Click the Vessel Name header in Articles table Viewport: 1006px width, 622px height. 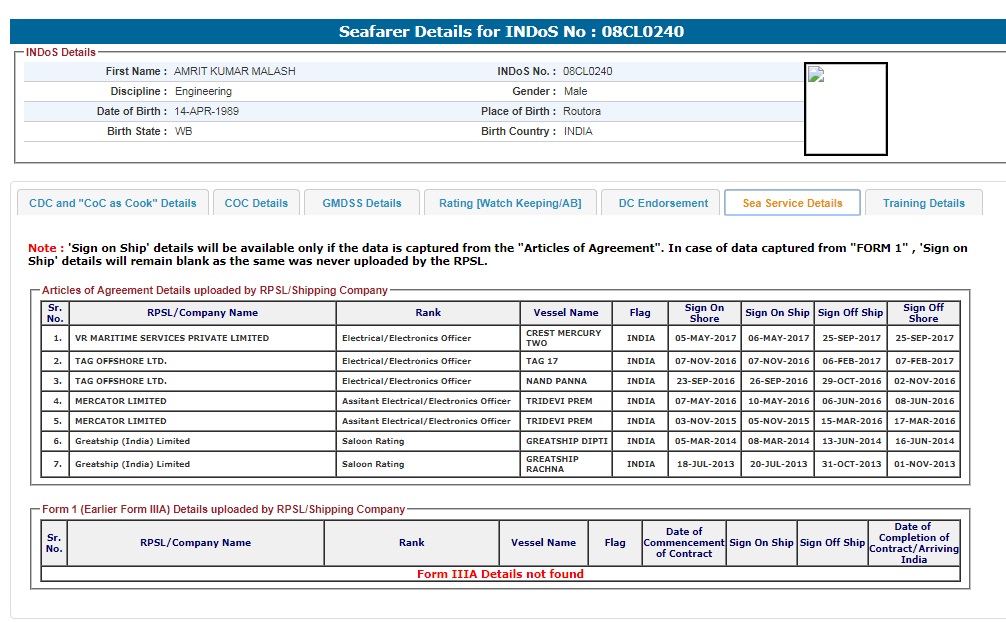click(x=566, y=313)
